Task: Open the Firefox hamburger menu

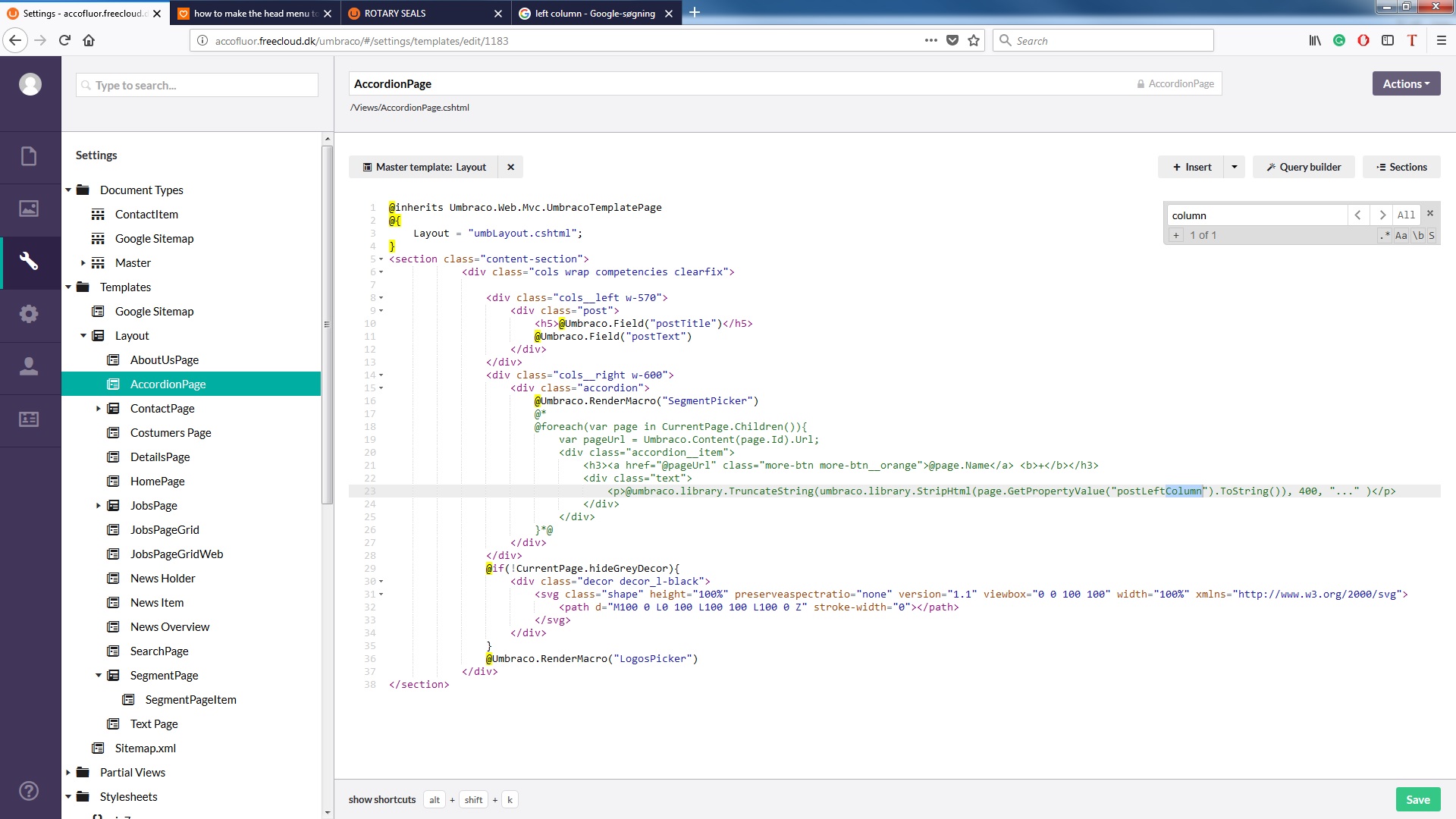Action: click(1442, 40)
